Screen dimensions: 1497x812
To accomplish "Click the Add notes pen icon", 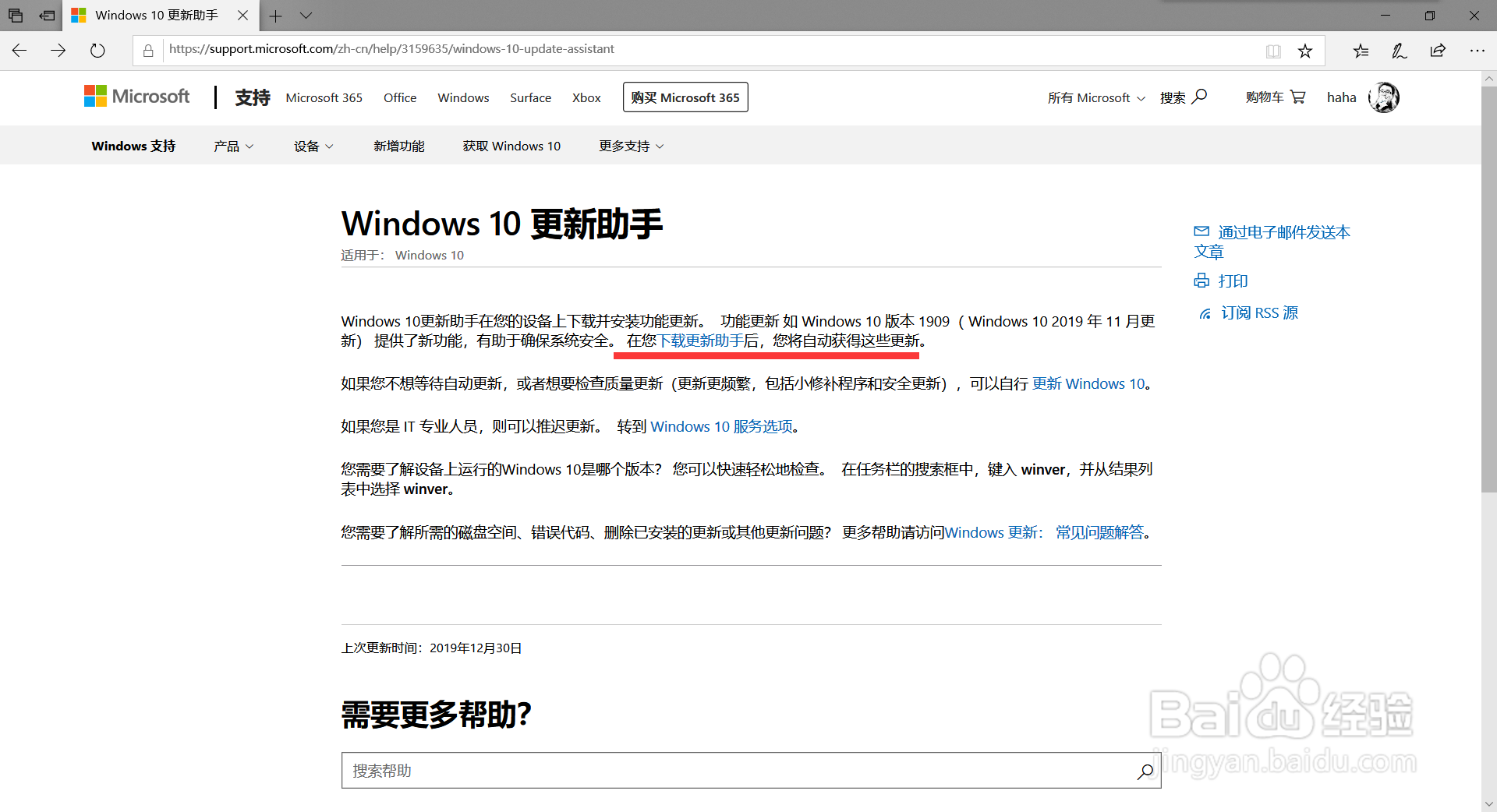I will pos(1400,51).
